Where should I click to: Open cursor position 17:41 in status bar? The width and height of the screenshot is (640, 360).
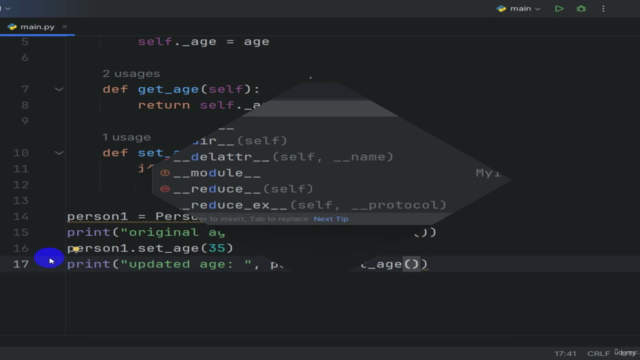[565, 353]
